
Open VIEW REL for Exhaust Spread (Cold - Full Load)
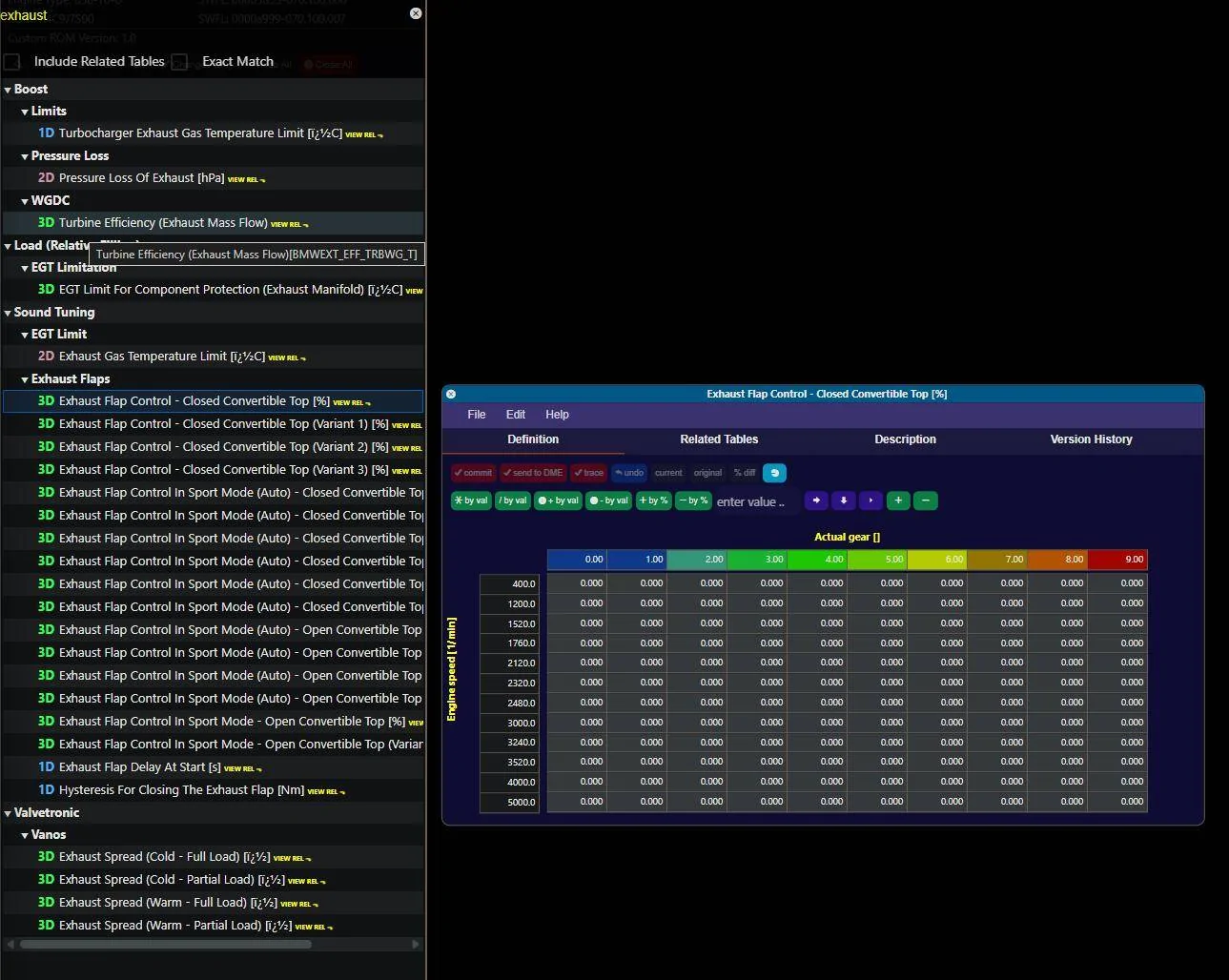tap(292, 858)
